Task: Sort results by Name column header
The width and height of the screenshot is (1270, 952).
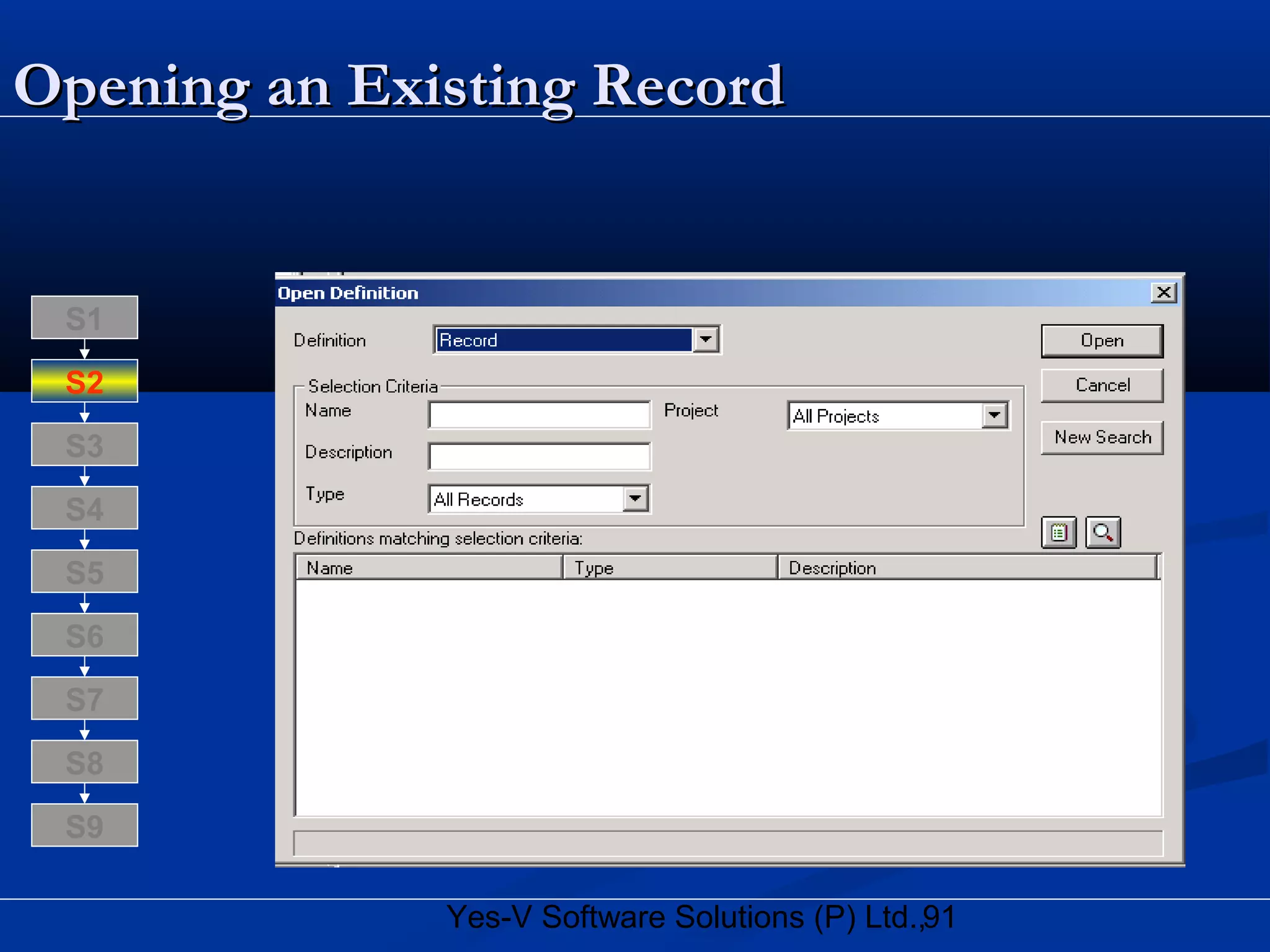Action: 429,568
